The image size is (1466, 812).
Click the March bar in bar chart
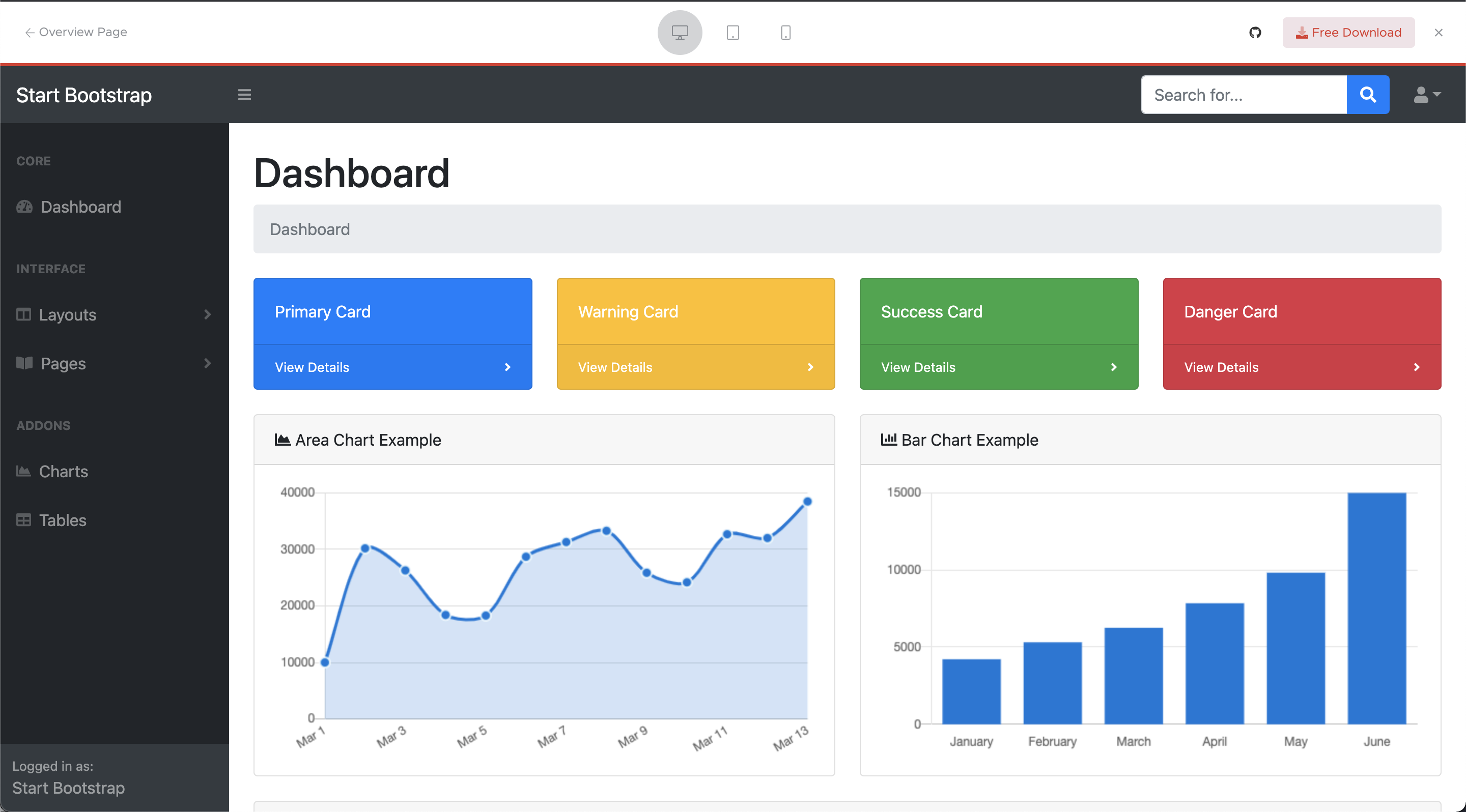(x=1134, y=676)
